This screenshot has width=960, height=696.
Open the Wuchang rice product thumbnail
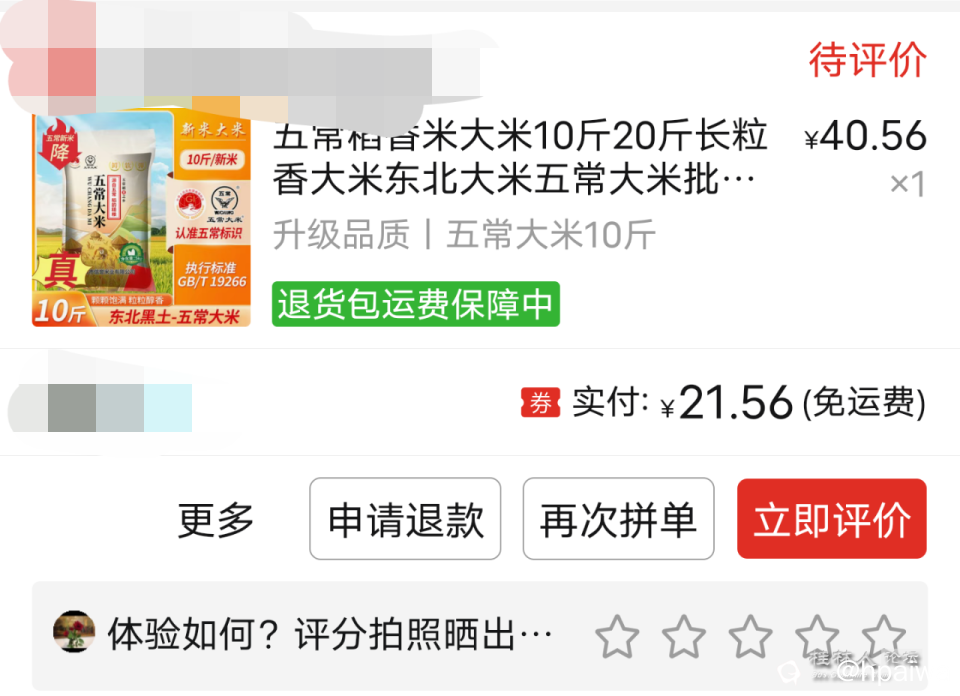(141, 218)
